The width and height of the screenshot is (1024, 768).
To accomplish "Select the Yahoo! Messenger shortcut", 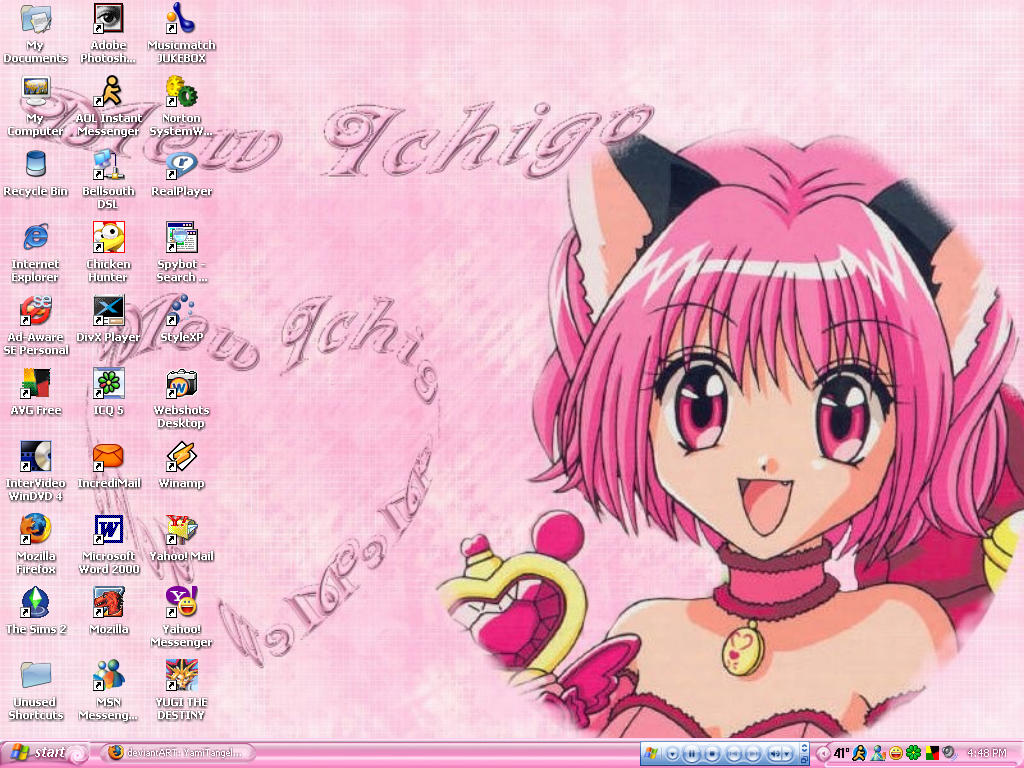I will coord(182,618).
